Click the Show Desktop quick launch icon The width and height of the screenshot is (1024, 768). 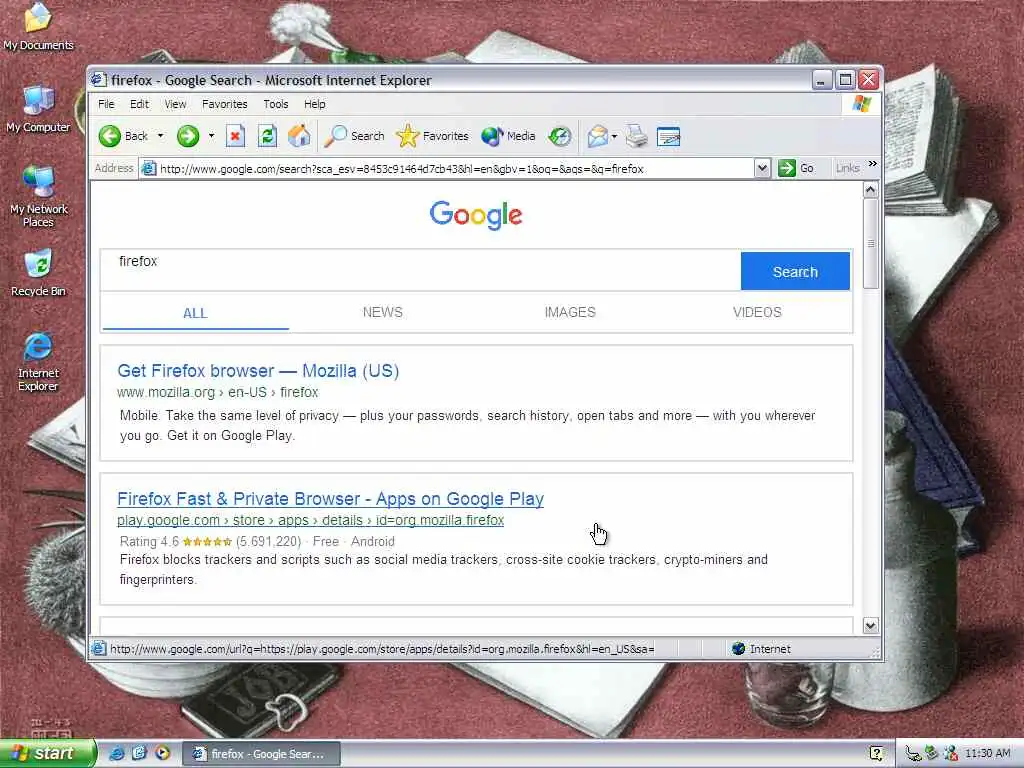139,753
